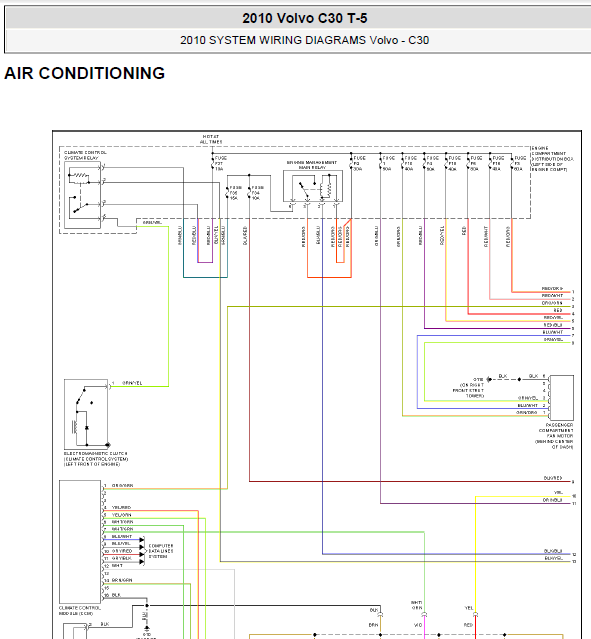Viewport: 591px width, 639px height.
Task: Click the climate control system relay symbol box
Action: pyautogui.click(x=82, y=195)
